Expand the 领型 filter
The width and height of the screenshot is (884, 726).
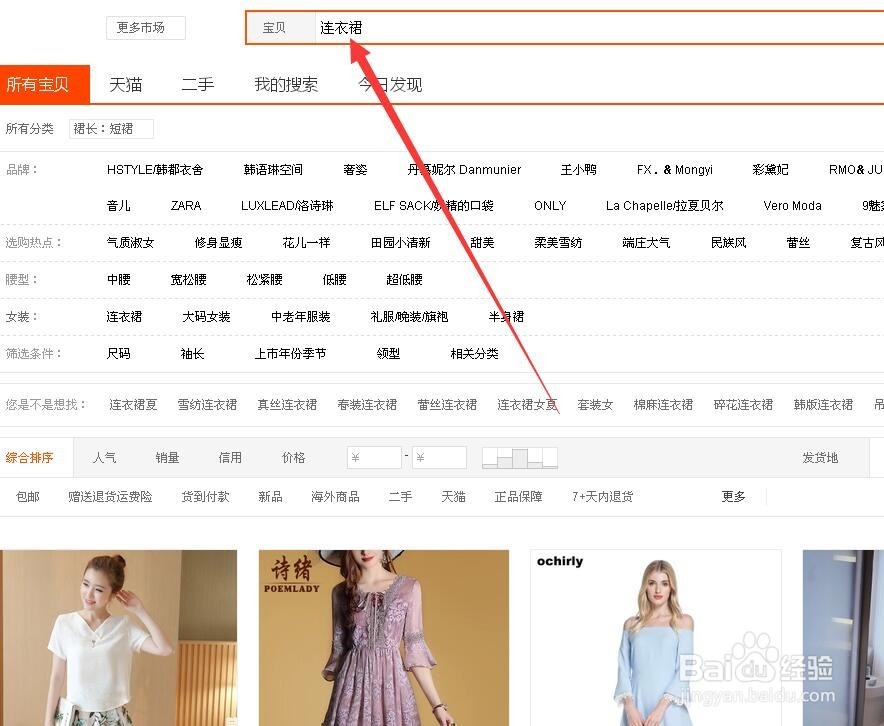388,353
